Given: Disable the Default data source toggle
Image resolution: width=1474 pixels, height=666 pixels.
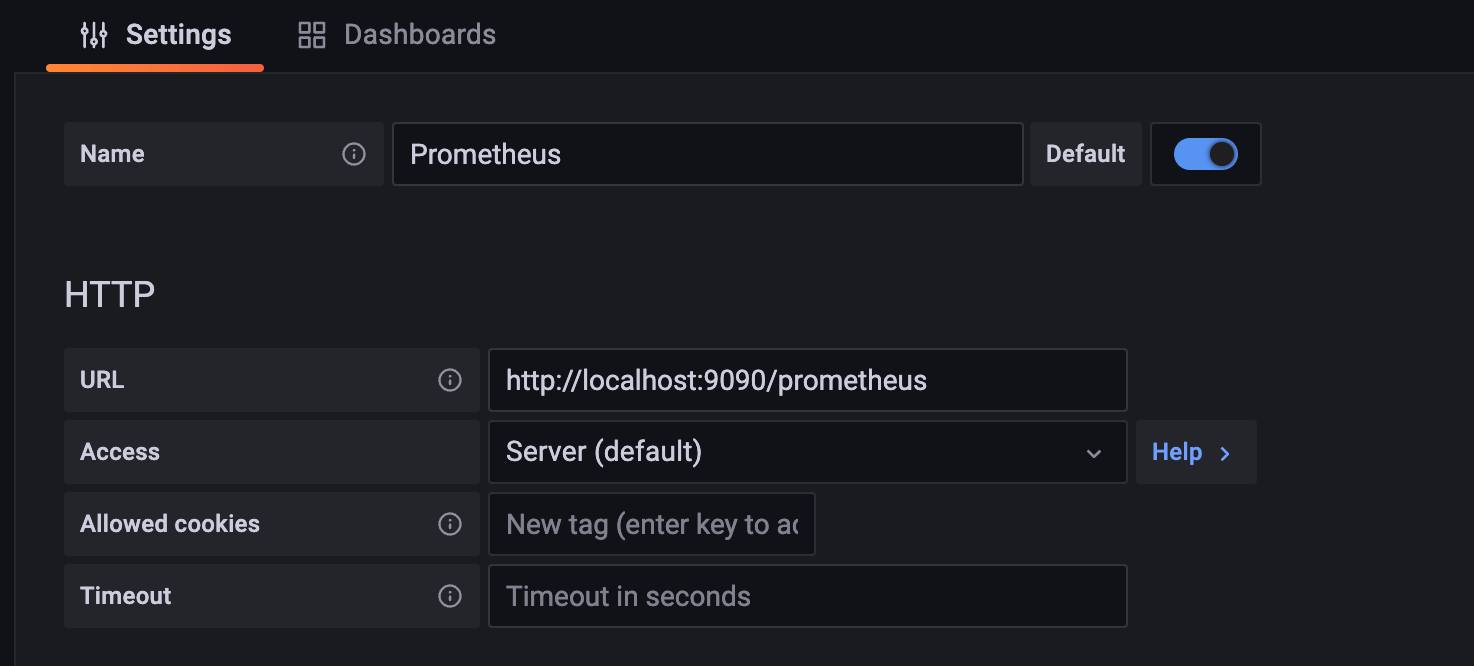Looking at the screenshot, I should point(1205,154).
